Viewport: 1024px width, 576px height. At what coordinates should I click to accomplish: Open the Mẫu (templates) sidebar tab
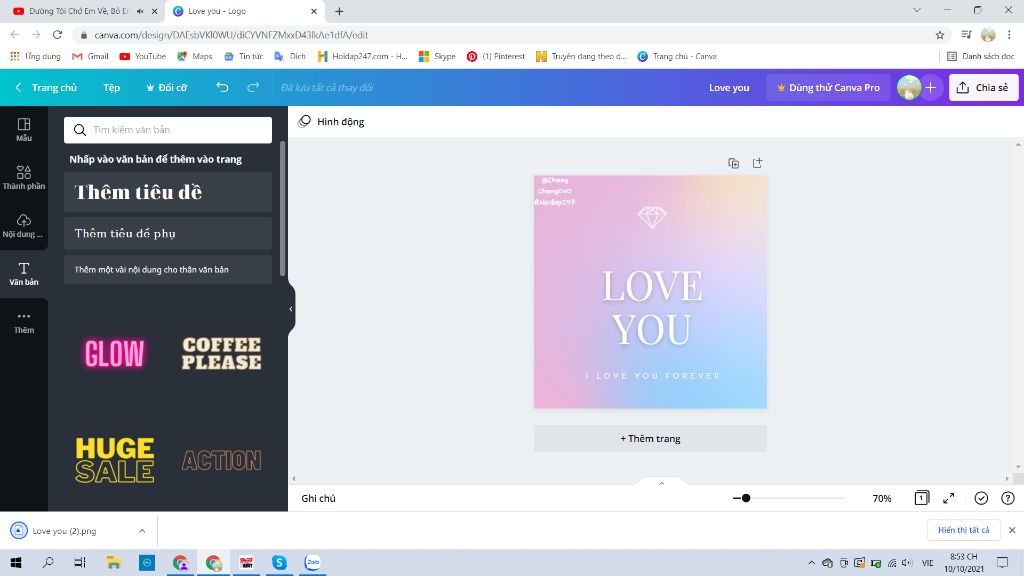click(x=24, y=129)
